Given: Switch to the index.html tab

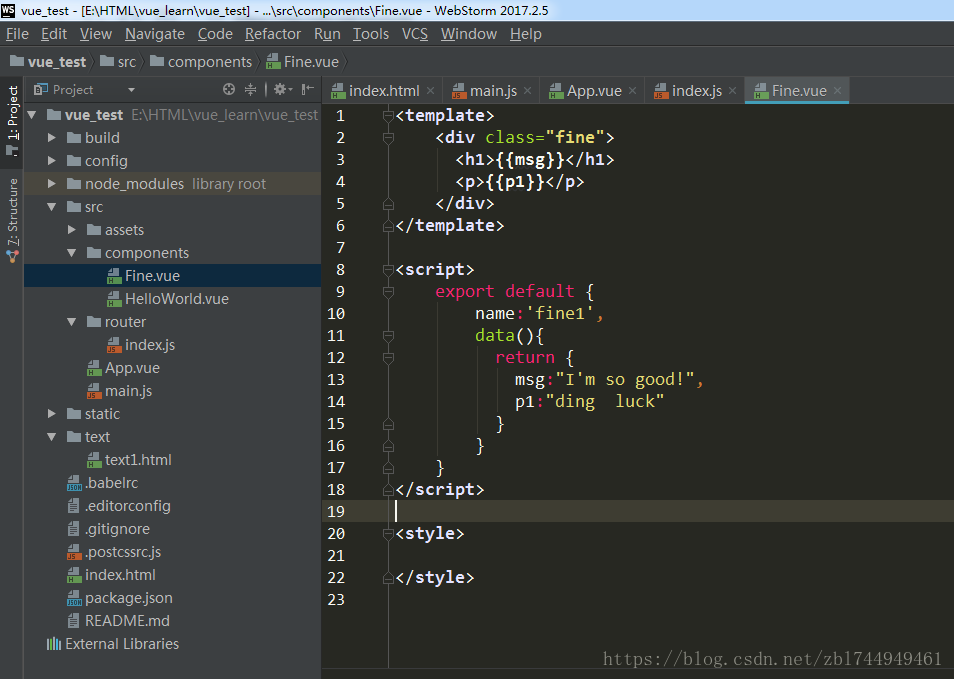Looking at the screenshot, I should 383,91.
